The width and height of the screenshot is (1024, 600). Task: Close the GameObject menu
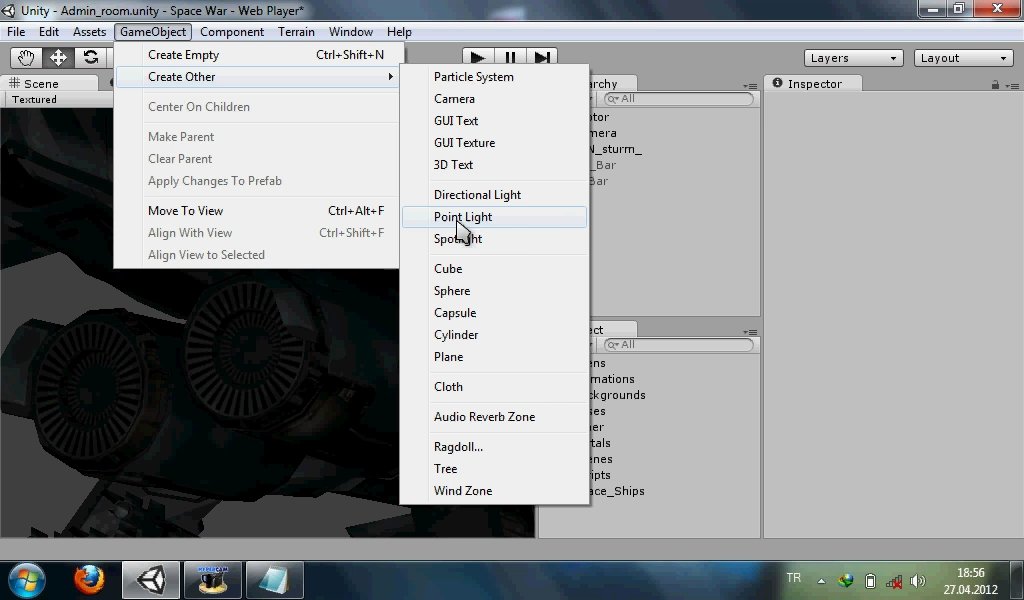(153, 32)
